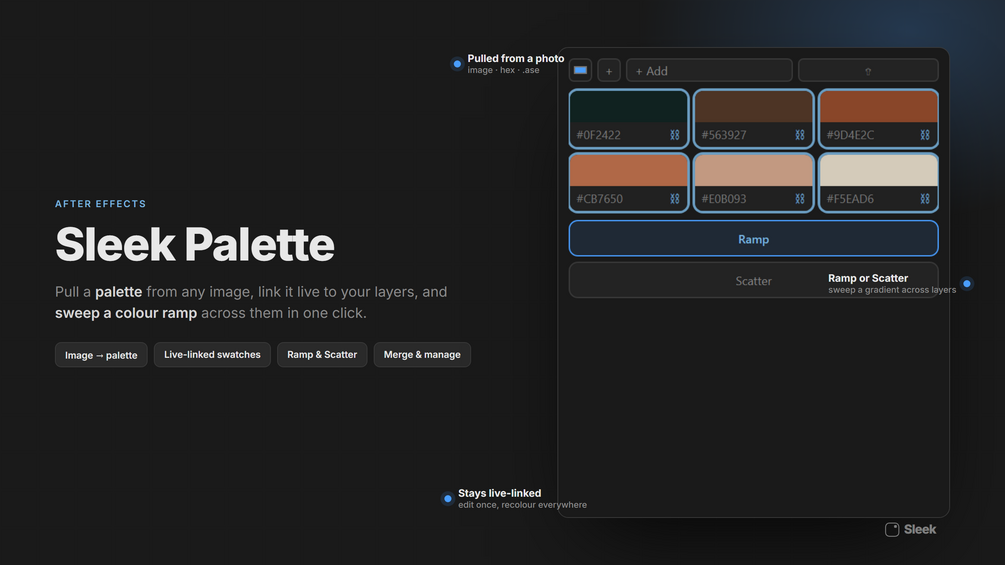Toggle the link icon on #CB7650

(x=674, y=199)
